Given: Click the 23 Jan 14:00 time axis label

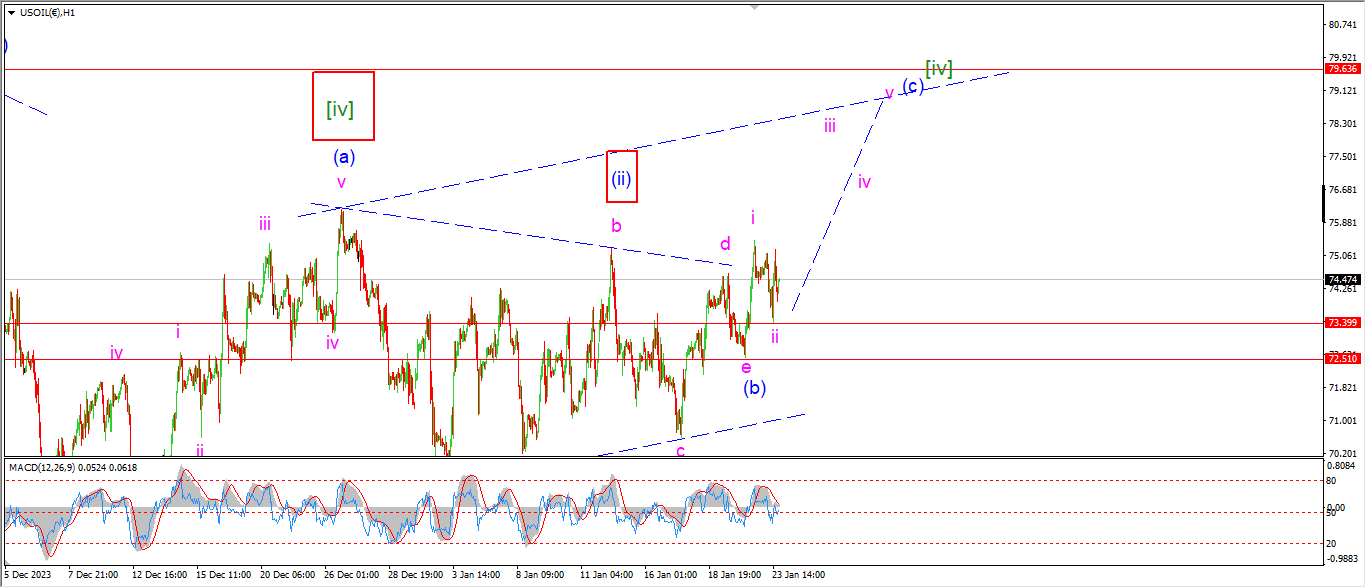Looking at the screenshot, I should click(797, 575).
